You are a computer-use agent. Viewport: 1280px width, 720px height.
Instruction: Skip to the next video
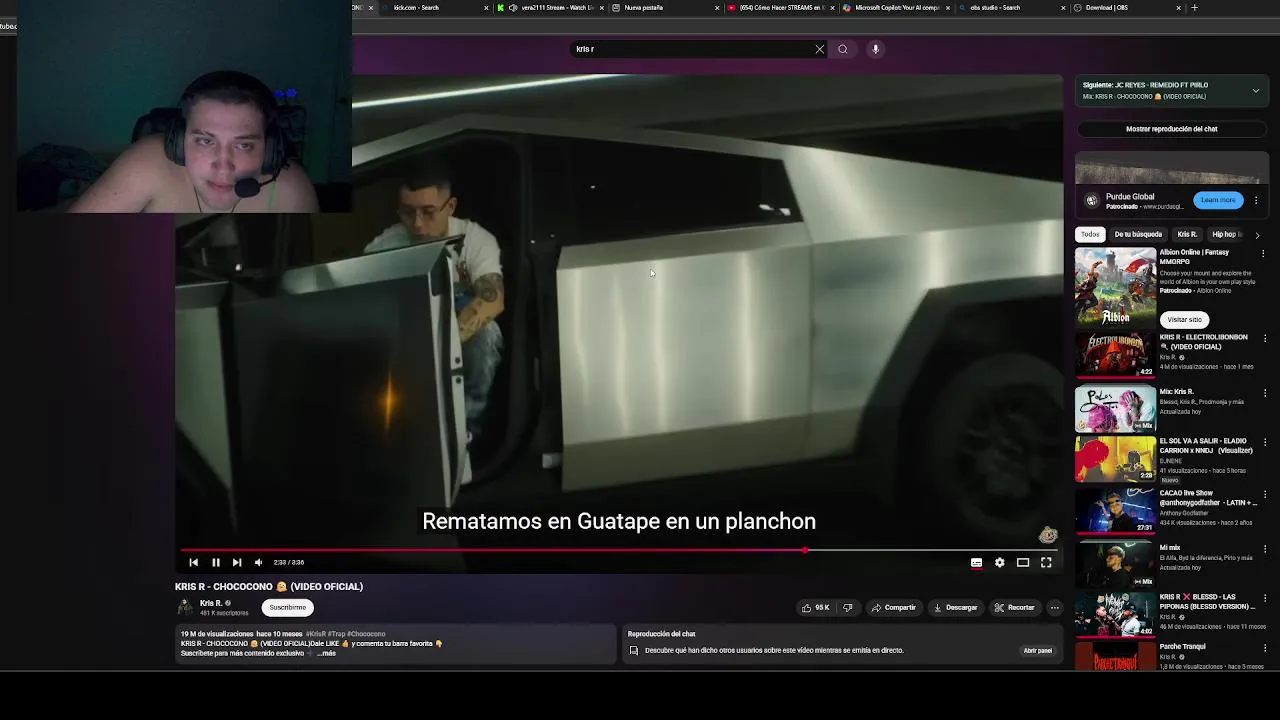pyautogui.click(x=237, y=562)
